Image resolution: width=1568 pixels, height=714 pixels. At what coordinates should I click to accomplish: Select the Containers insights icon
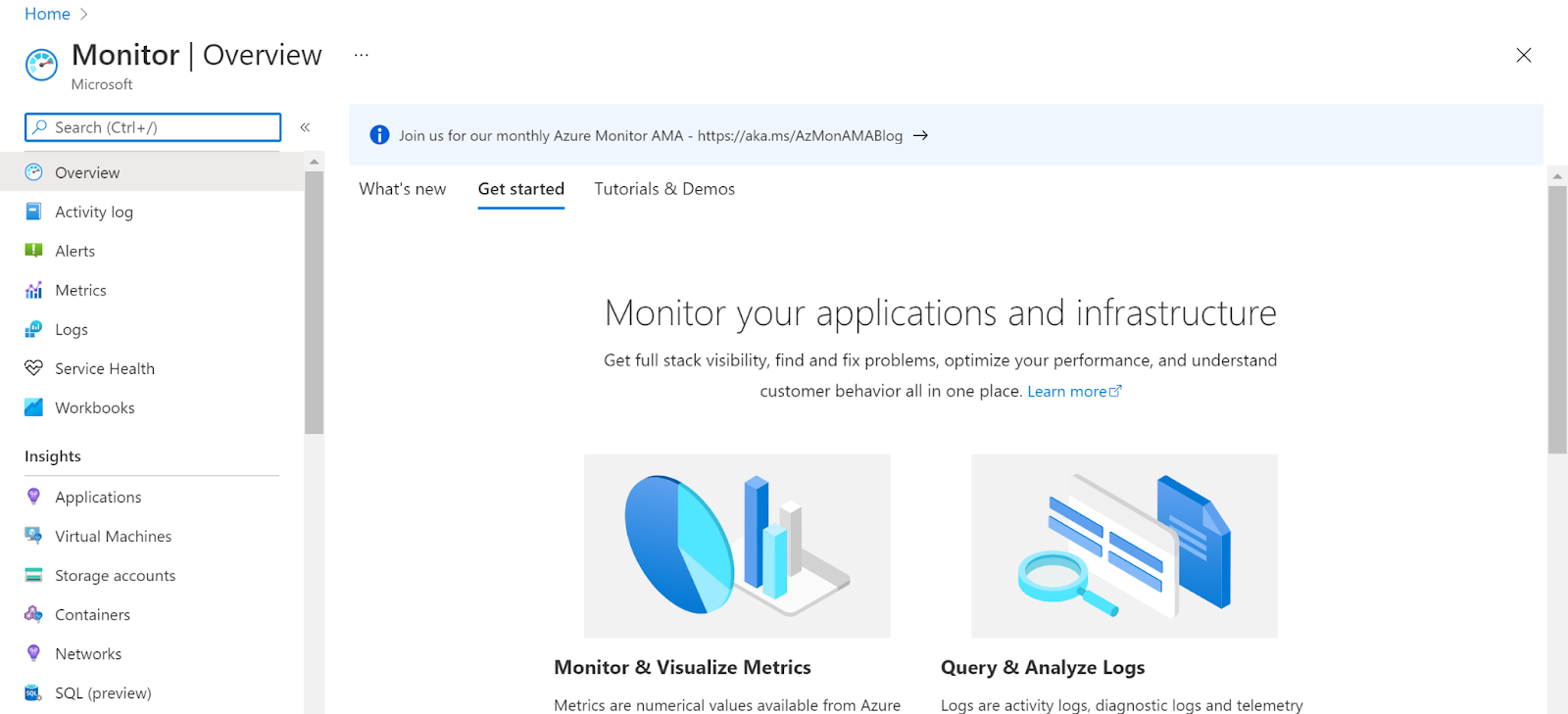click(x=33, y=614)
